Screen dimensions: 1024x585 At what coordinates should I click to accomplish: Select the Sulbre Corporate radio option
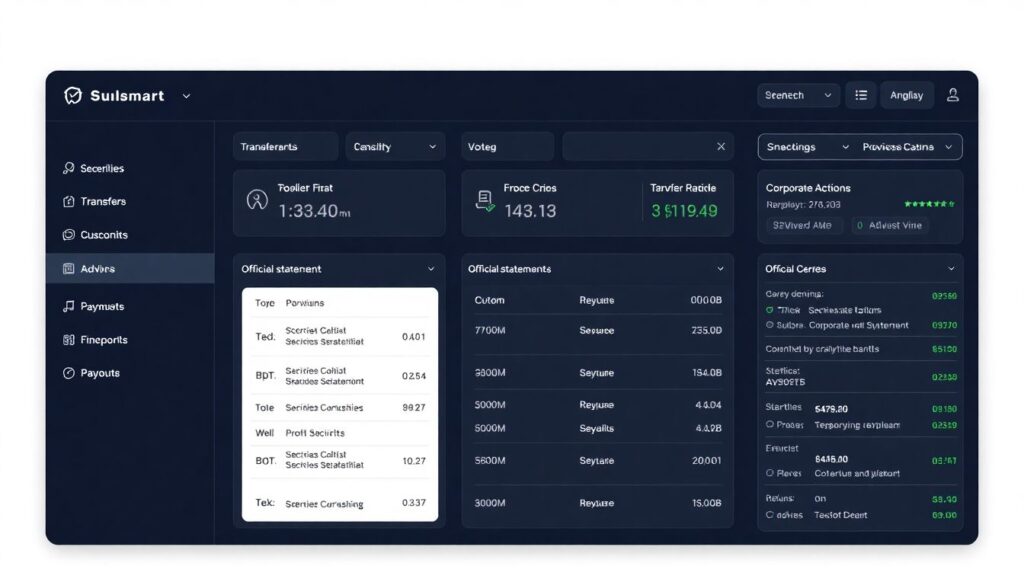pos(769,325)
